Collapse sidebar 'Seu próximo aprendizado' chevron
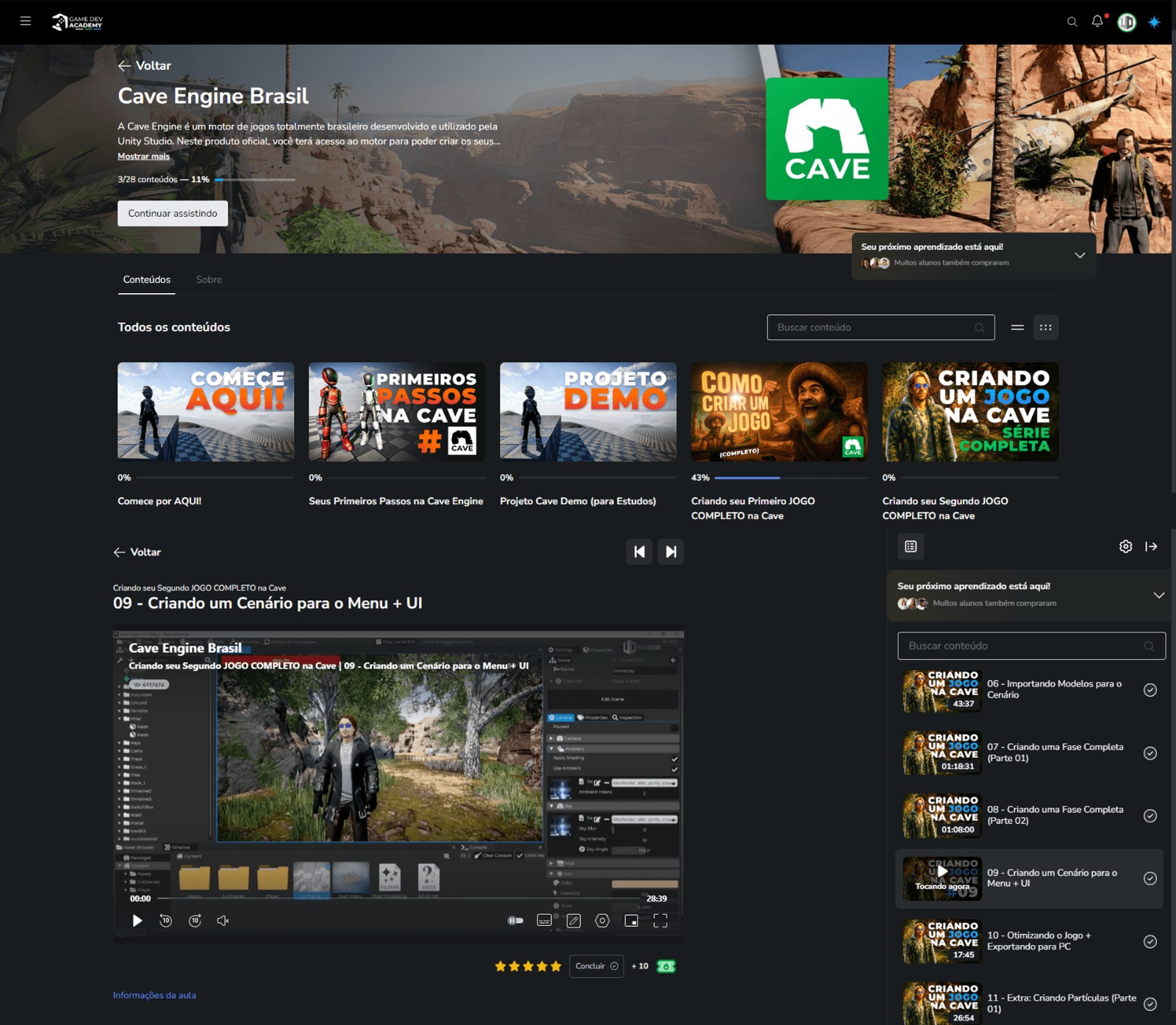 pos(1158,595)
